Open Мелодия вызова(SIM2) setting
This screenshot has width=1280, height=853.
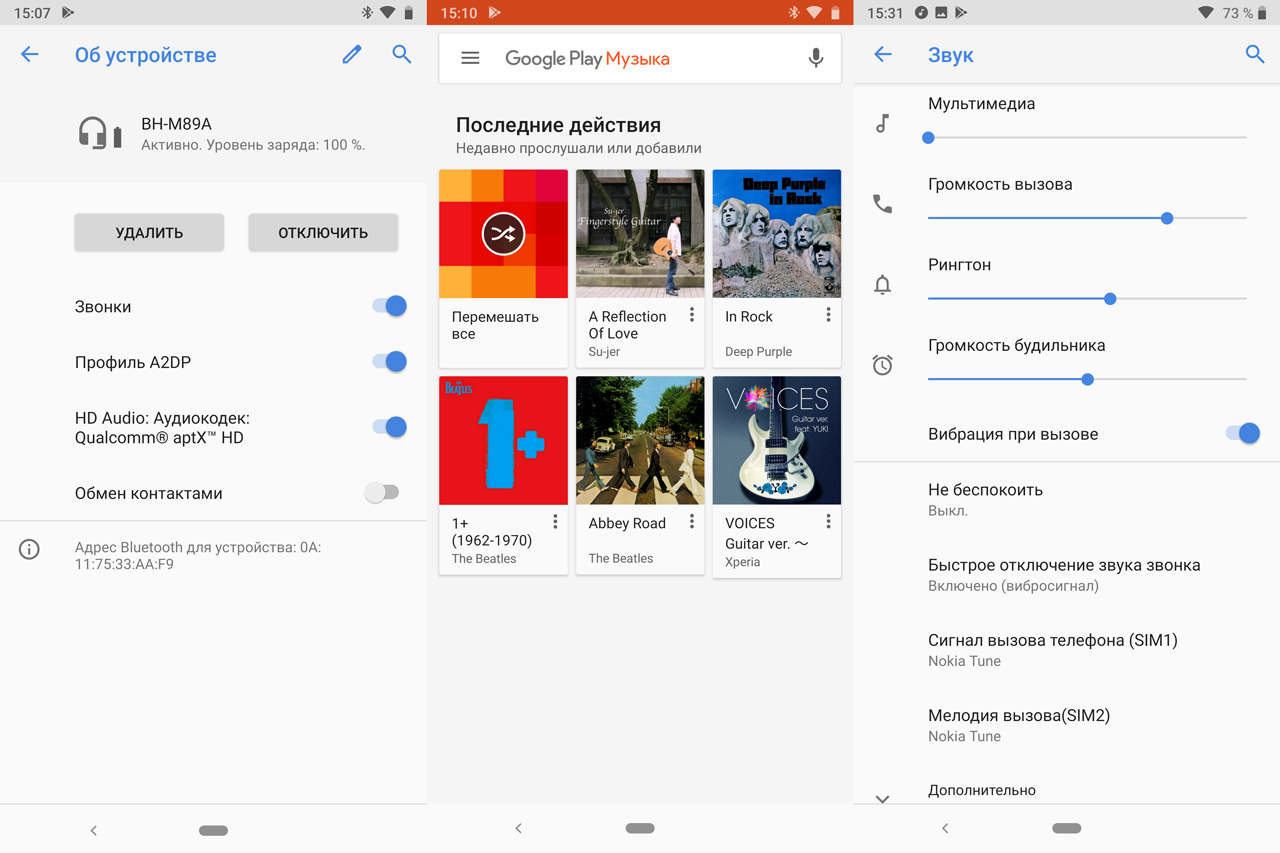(x=1066, y=725)
